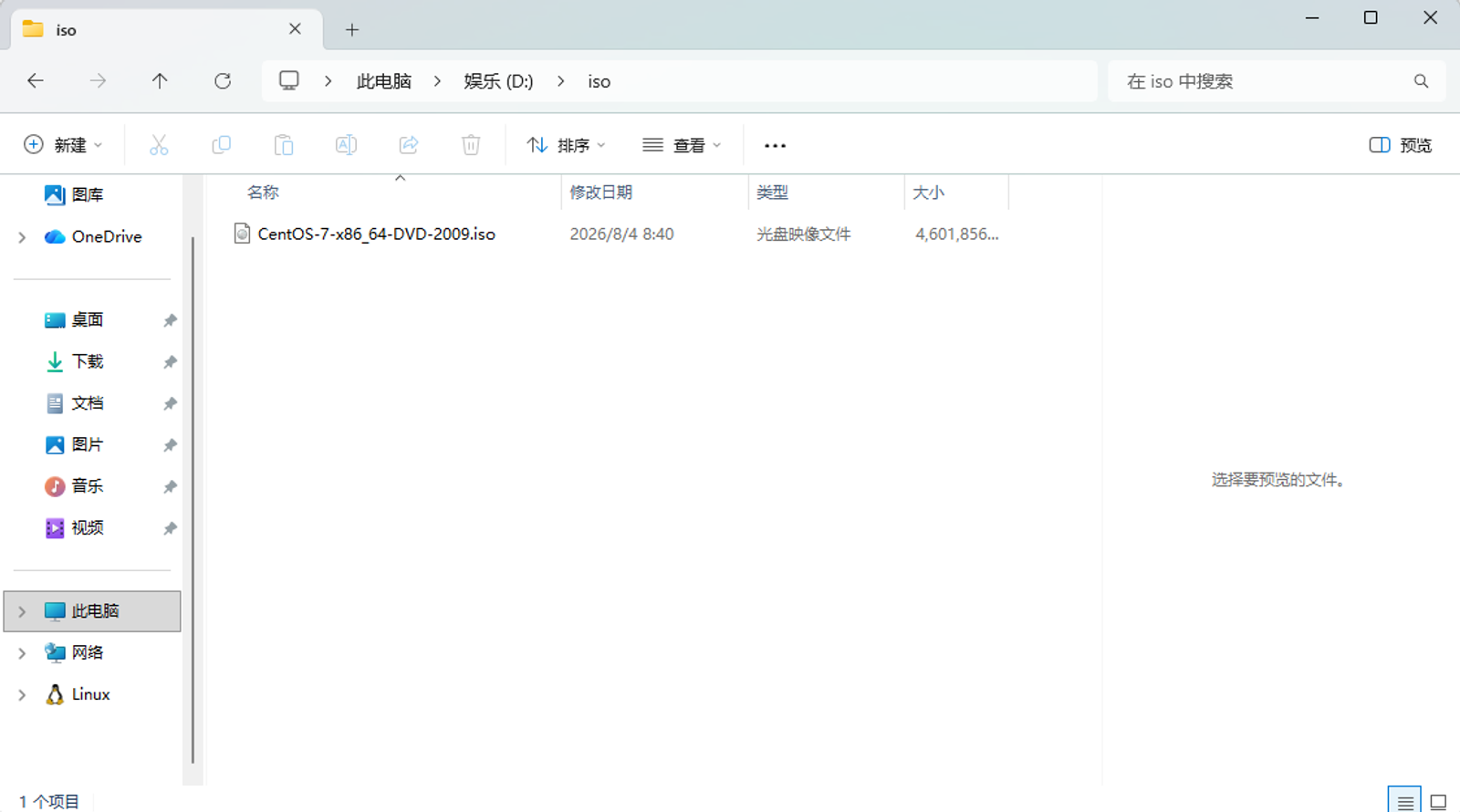1460x812 pixels.
Task: Open 文档 in the sidebar
Action: (x=74, y=403)
